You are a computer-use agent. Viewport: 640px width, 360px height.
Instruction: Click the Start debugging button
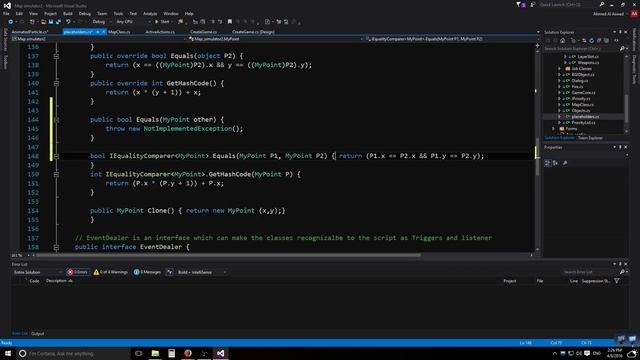[162, 22]
